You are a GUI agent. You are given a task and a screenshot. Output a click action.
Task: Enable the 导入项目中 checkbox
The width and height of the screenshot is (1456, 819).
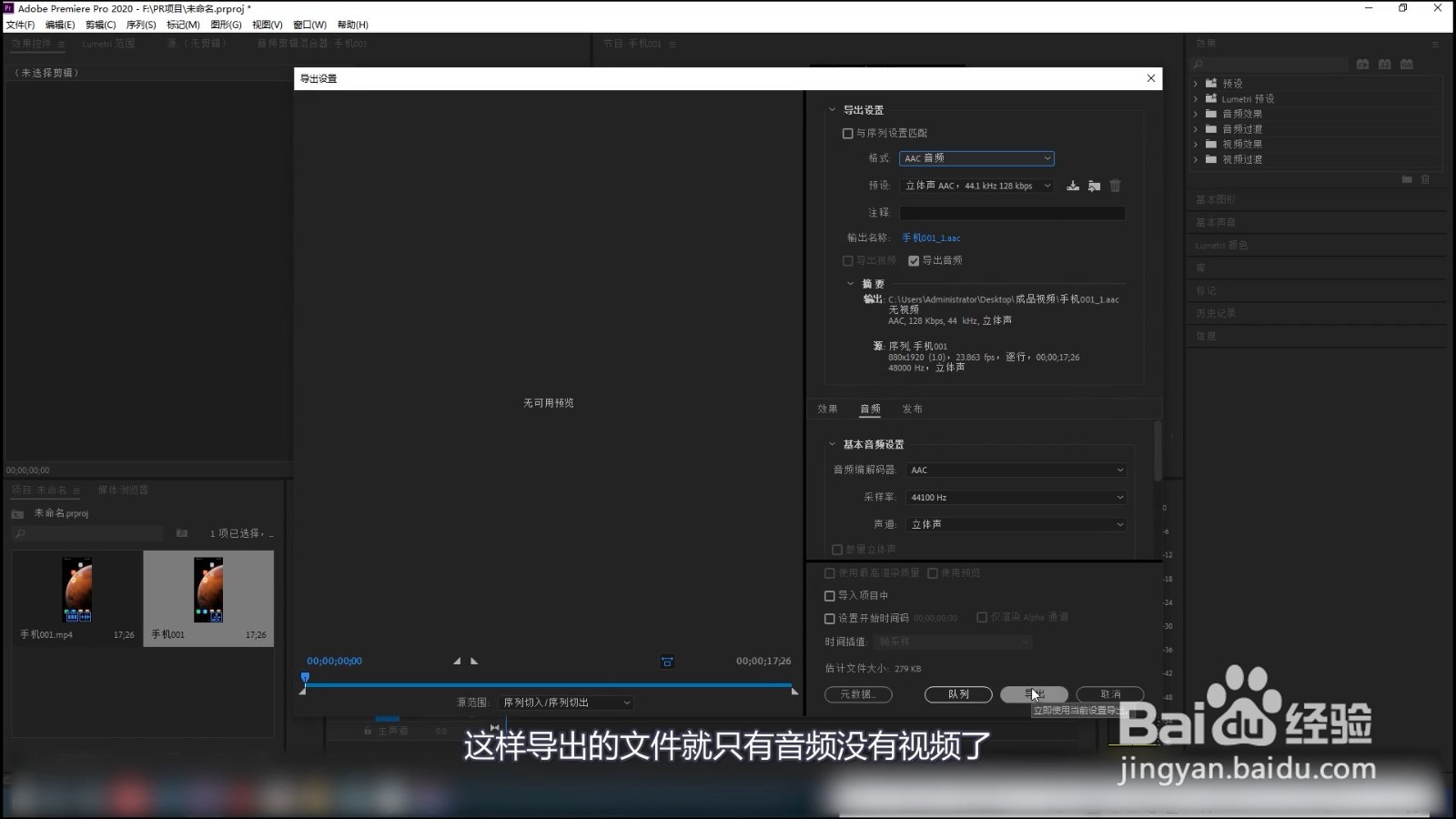pos(829,595)
